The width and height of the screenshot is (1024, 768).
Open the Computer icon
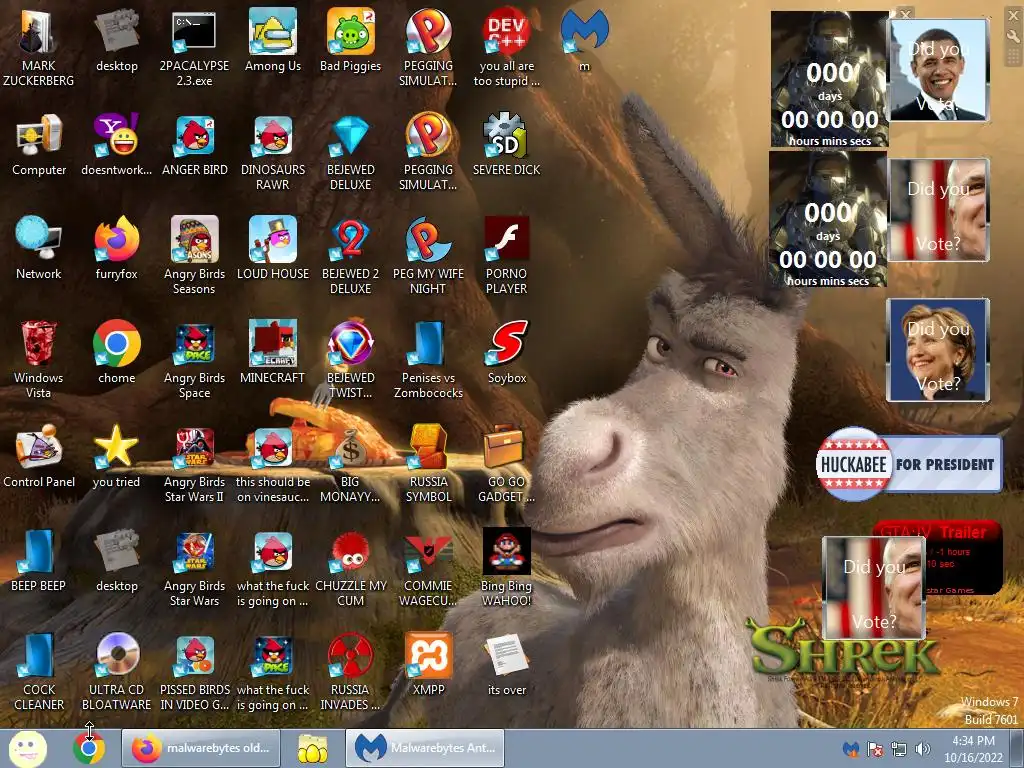click(x=39, y=144)
